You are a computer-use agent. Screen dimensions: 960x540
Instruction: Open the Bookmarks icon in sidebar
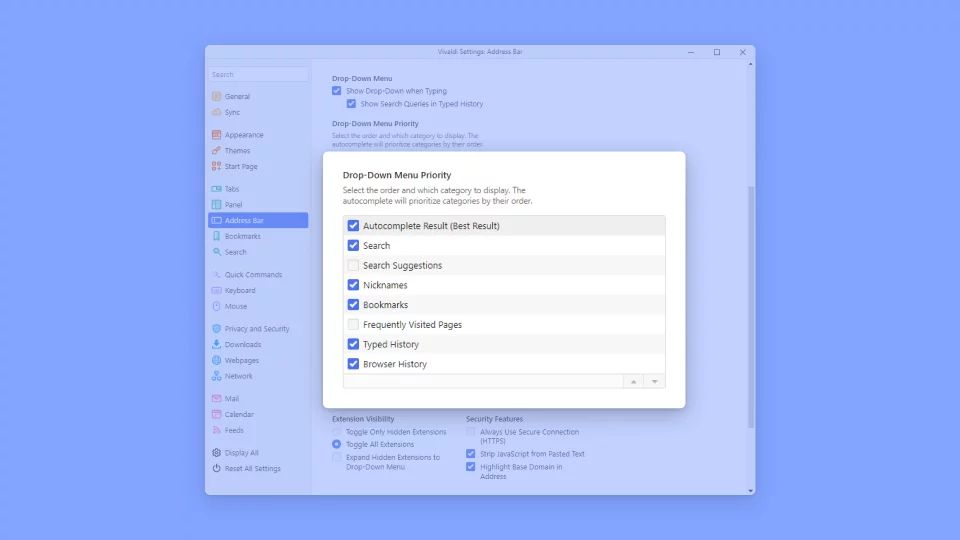(x=216, y=236)
